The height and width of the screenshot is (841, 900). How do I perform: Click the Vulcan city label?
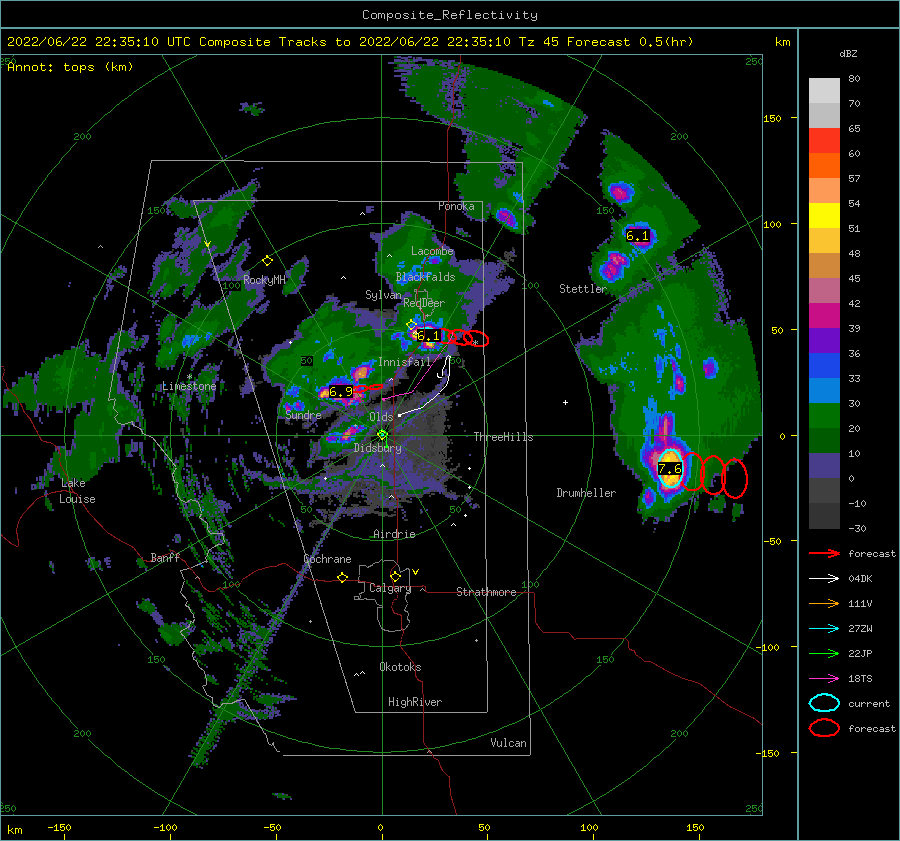pos(508,743)
